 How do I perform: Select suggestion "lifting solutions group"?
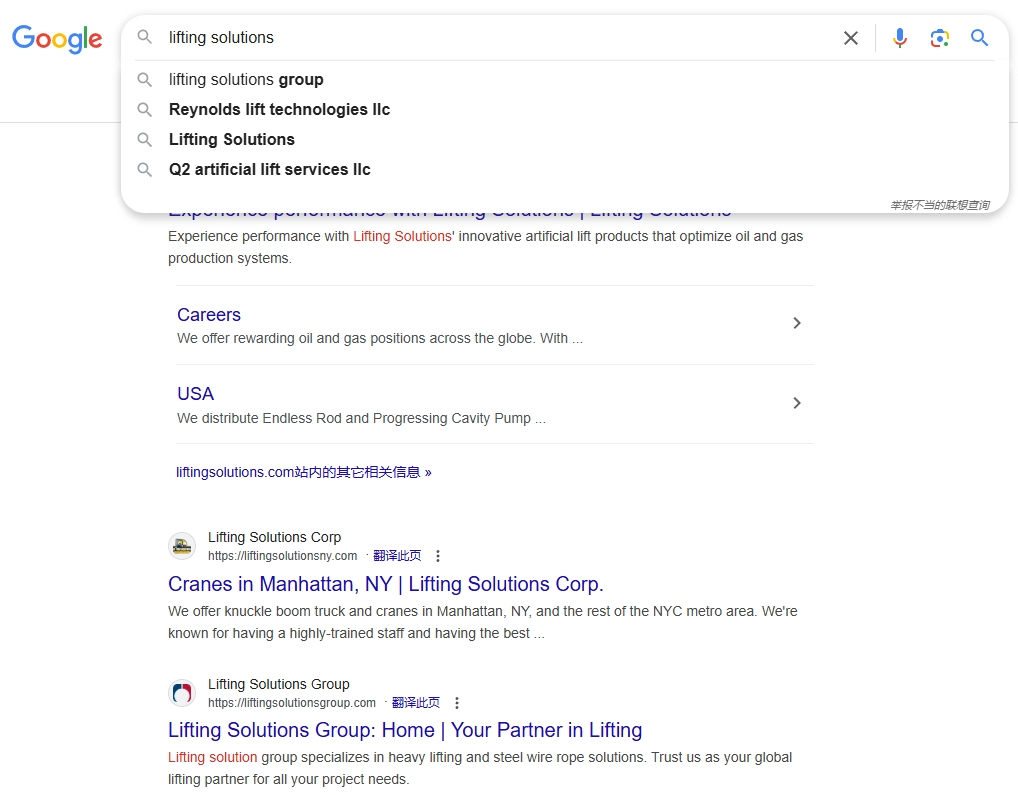point(246,80)
